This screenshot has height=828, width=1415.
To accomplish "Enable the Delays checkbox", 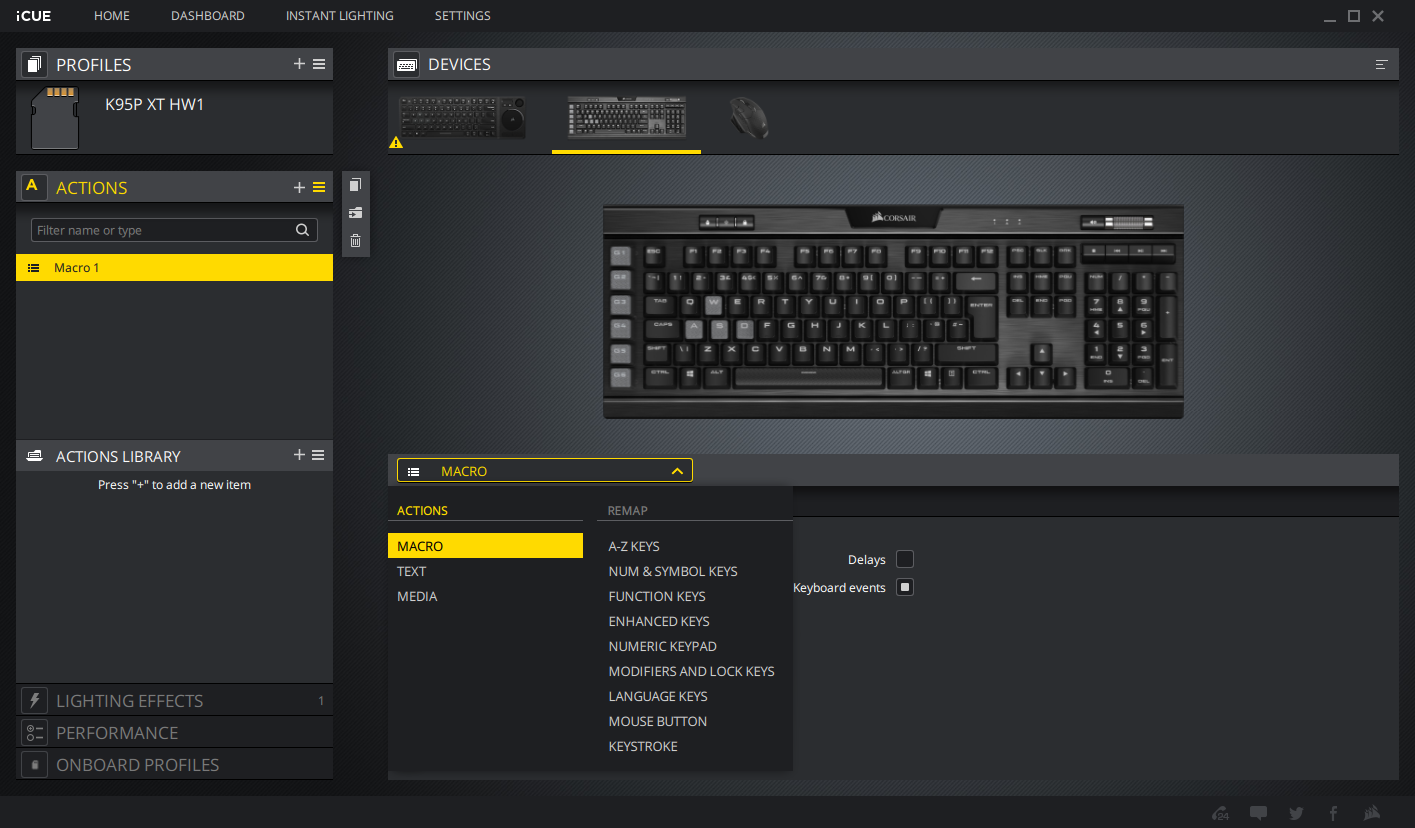I will coord(905,559).
